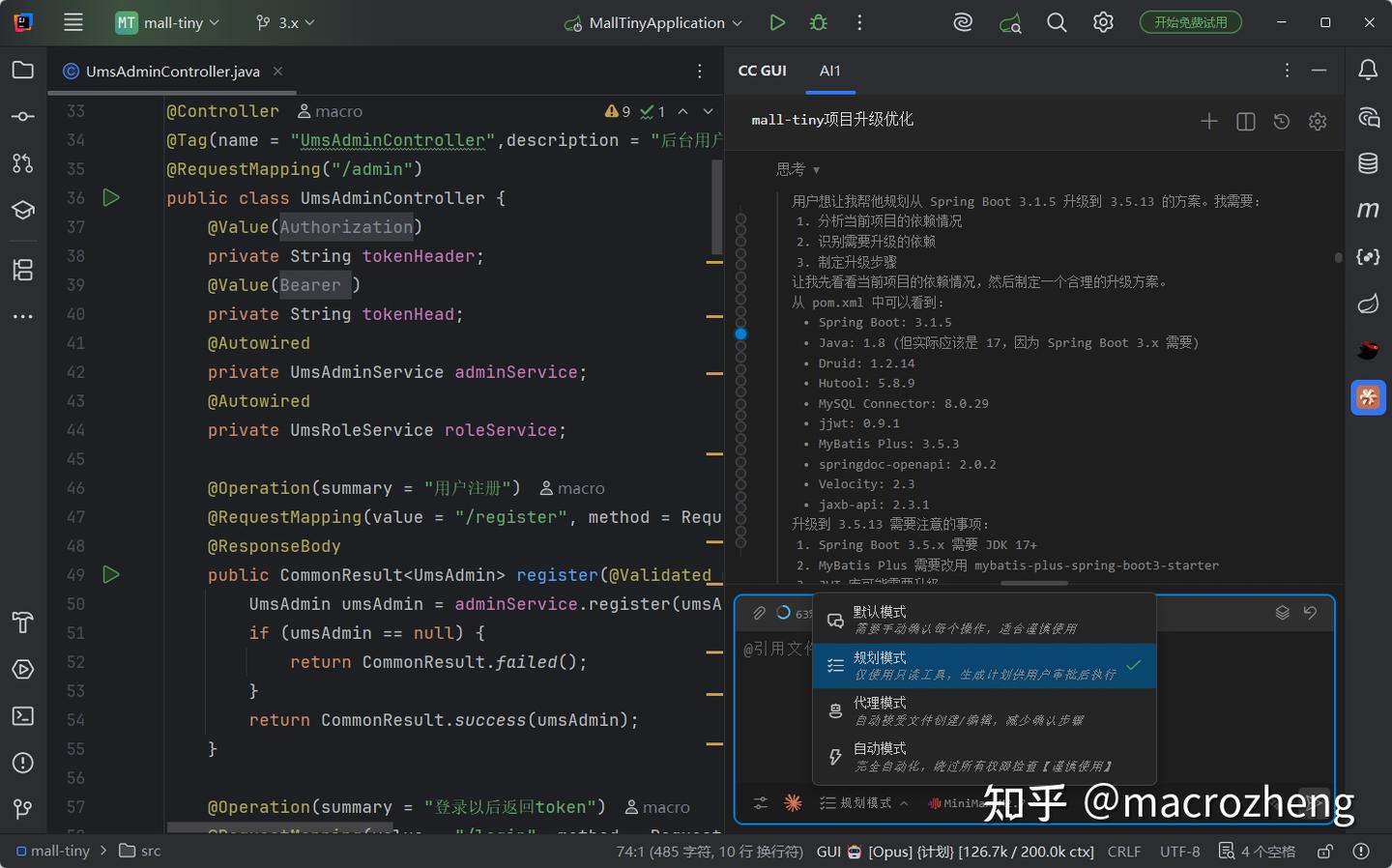Start a new chat with plus icon

point(1209,122)
